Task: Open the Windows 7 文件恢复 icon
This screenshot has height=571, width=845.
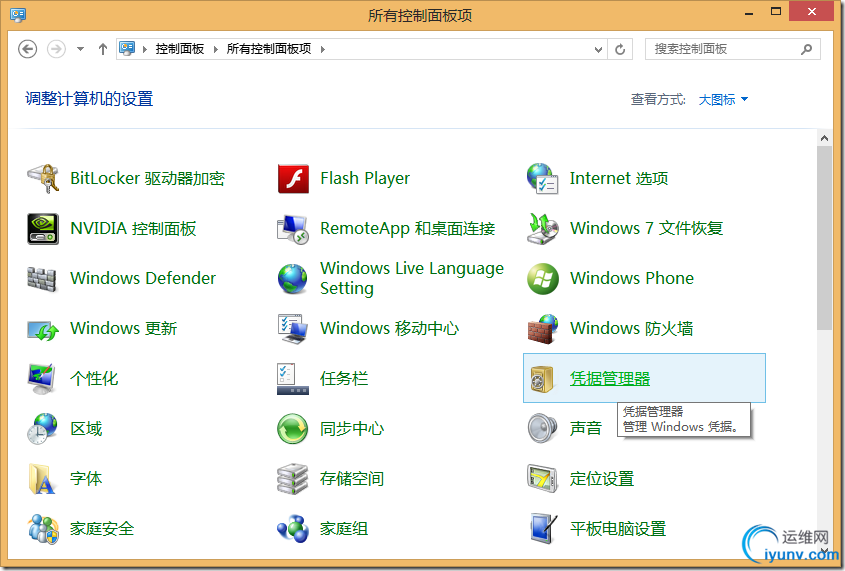Action: point(542,228)
